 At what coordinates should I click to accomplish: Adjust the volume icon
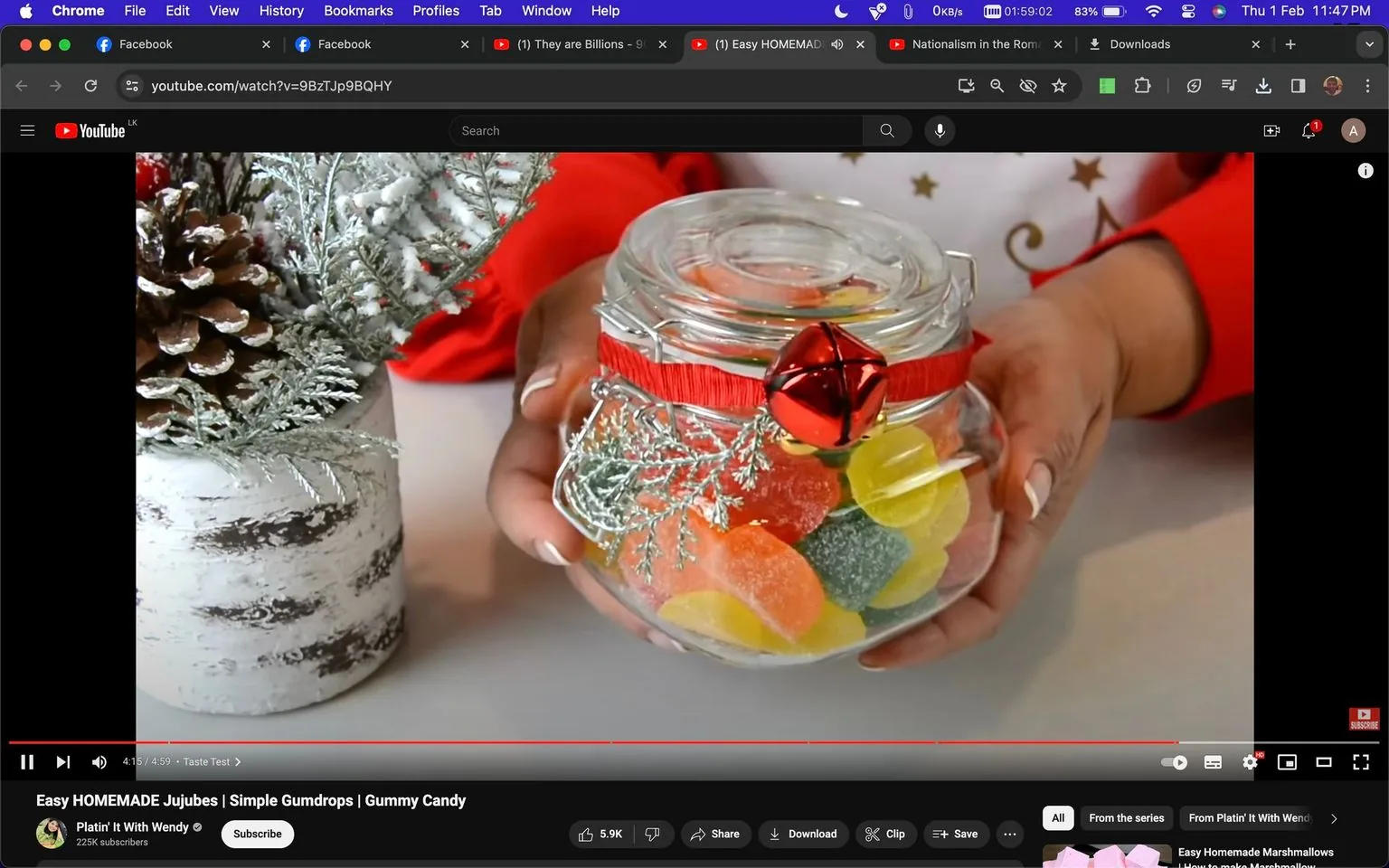pos(99,761)
